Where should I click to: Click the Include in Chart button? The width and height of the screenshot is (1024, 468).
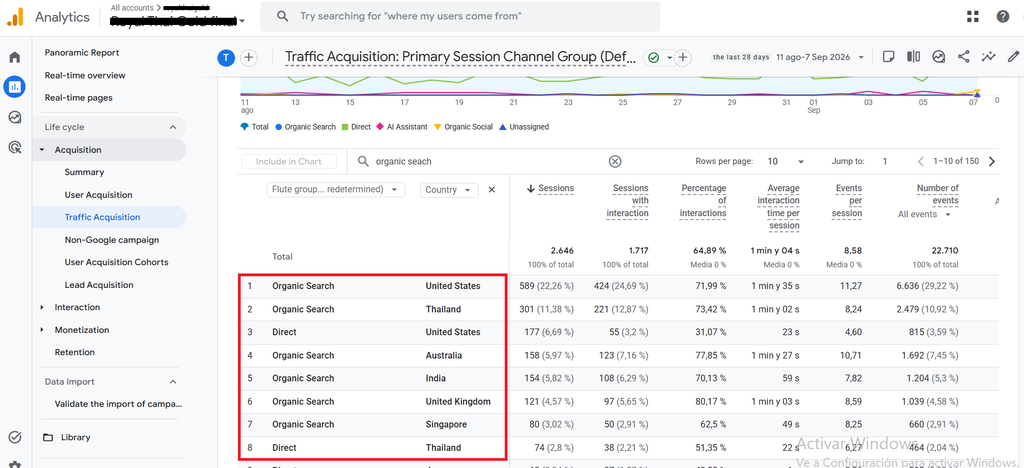[x=289, y=161]
